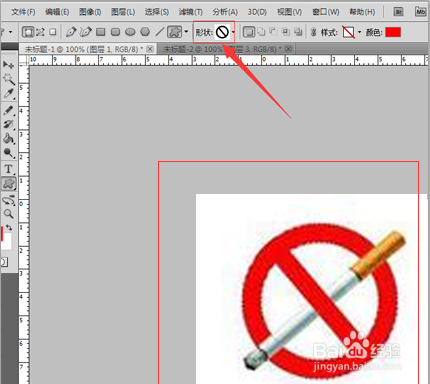Select Subtract from Shape Area option
430x384 pixels.
pos(273,32)
